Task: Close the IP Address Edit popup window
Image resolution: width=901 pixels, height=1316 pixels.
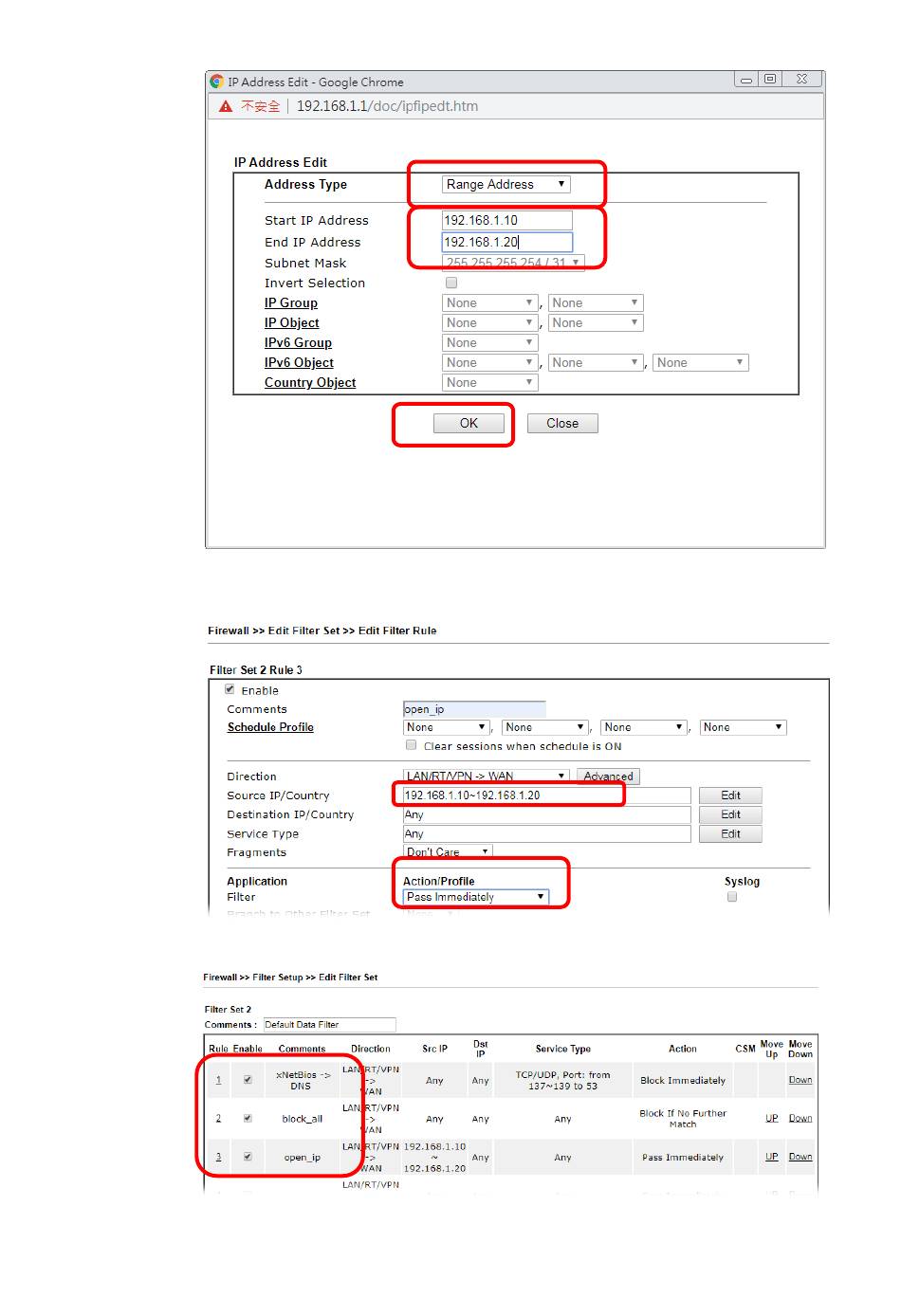Action: point(801,80)
